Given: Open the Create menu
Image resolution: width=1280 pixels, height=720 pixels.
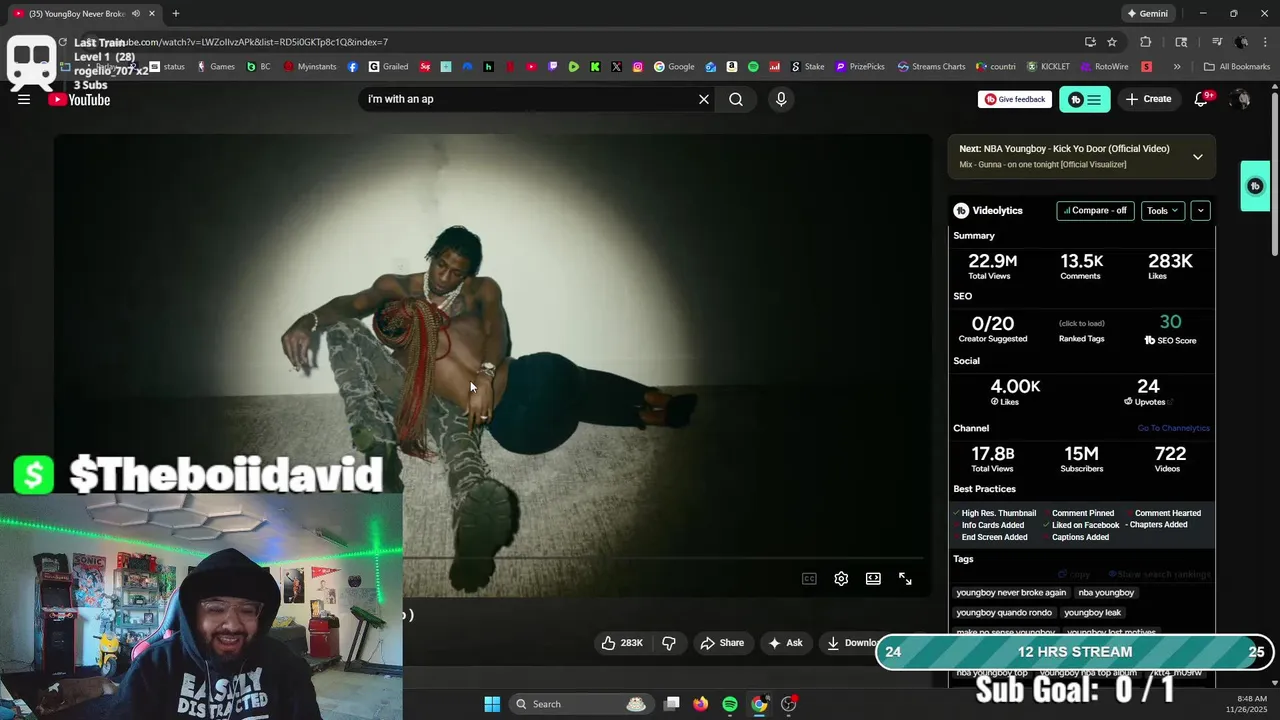Looking at the screenshot, I should 1148,99.
